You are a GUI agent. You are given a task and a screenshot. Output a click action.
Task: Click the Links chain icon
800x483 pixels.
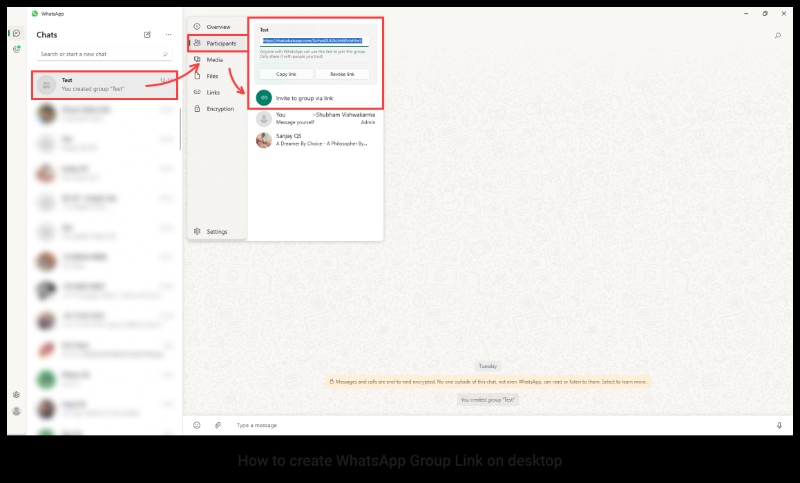coord(197,92)
